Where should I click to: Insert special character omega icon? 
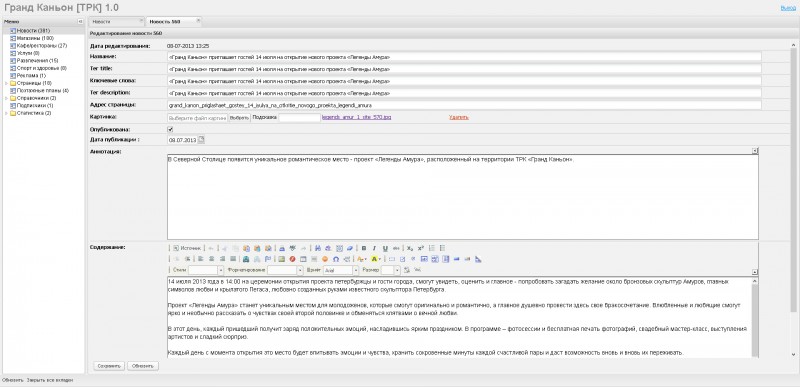pyautogui.click(x=336, y=259)
